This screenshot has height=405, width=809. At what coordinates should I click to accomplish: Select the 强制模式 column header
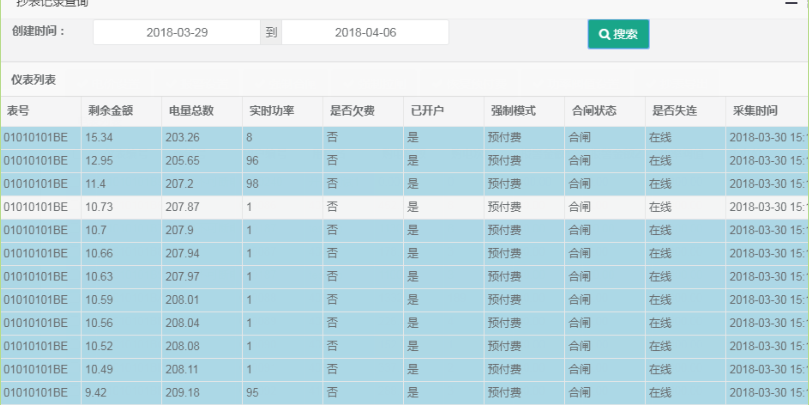[x=512, y=111]
